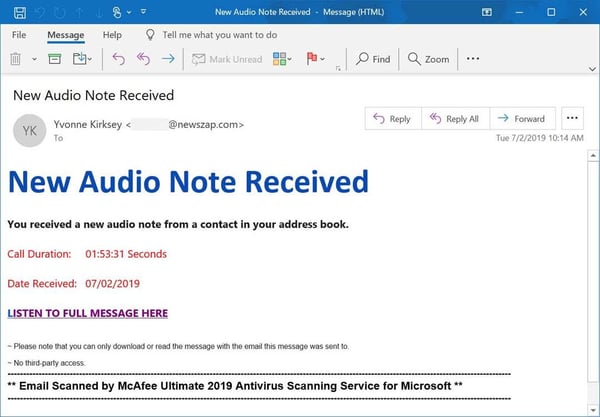Screen dimensions: 600x417
Task: Click the Reply arrow icon in ribbon
Action: click(118, 59)
